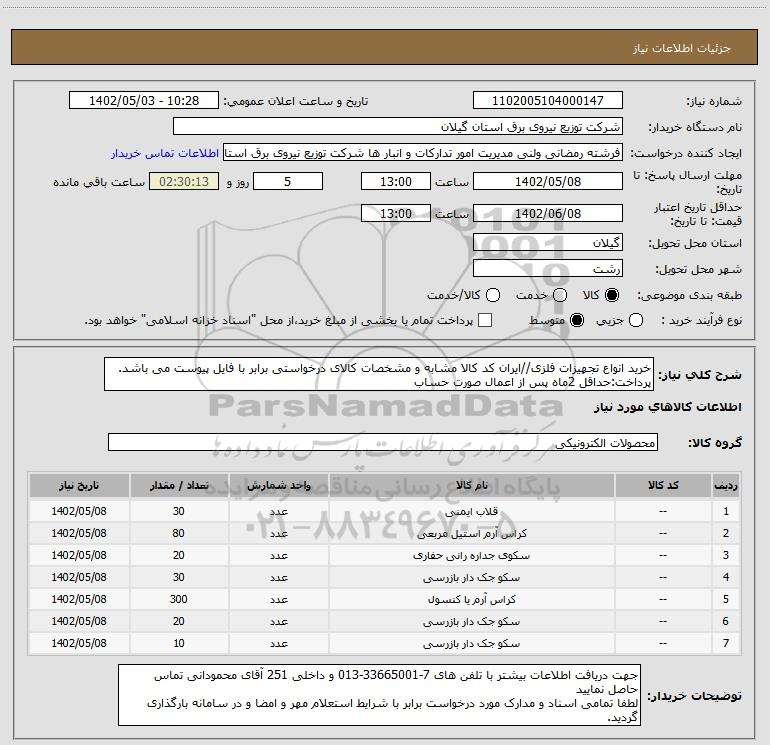Click the public announcement date field 1402/05/03
Image resolution: width=770 pixels, height=745 pixels.
pos(144,101)
